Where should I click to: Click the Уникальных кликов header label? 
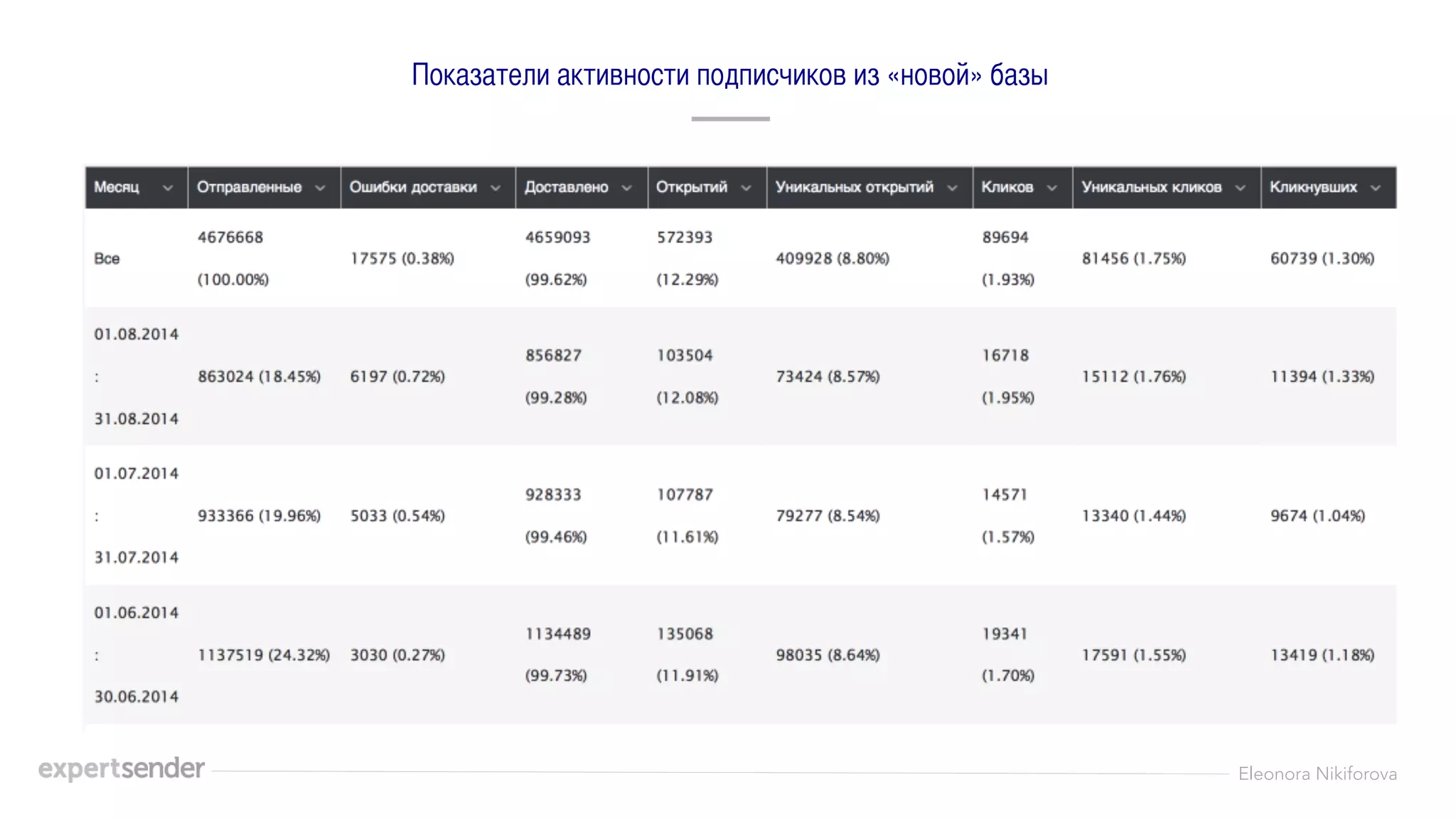point(1152,188)
